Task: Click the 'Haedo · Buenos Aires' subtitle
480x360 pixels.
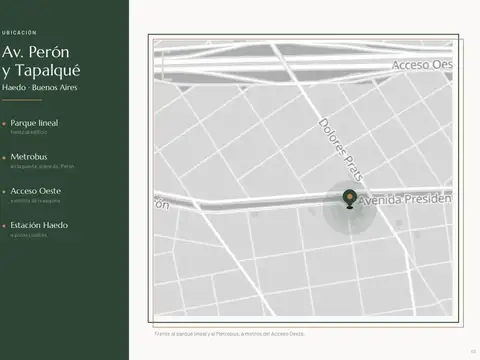Action: pos(39,88)
